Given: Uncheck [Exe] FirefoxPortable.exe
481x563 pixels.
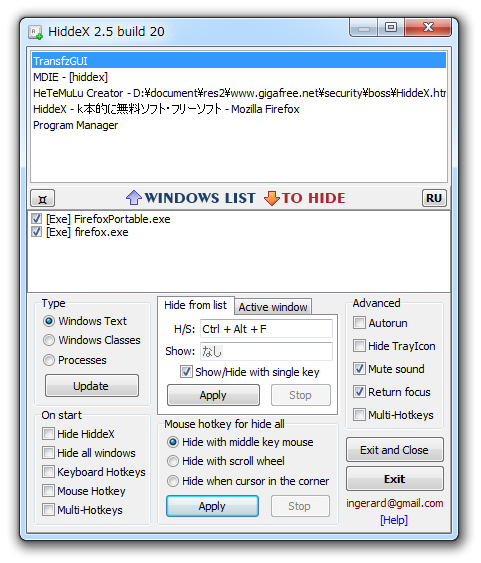Looking at the screenshot, I should [x=37, y=219].
